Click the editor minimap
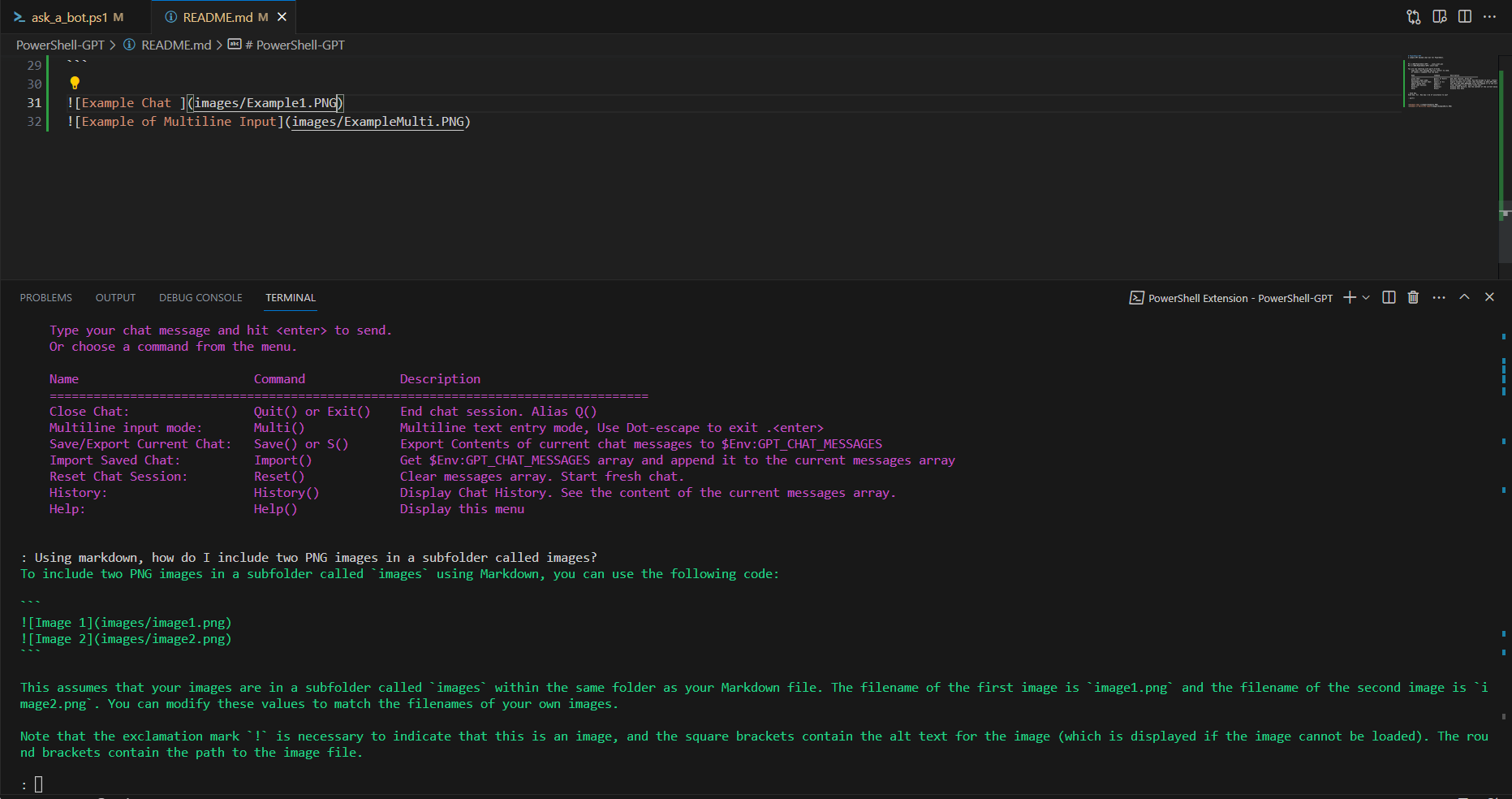This screenshot has height=799, width=1512. click(x=1450, y=81)
